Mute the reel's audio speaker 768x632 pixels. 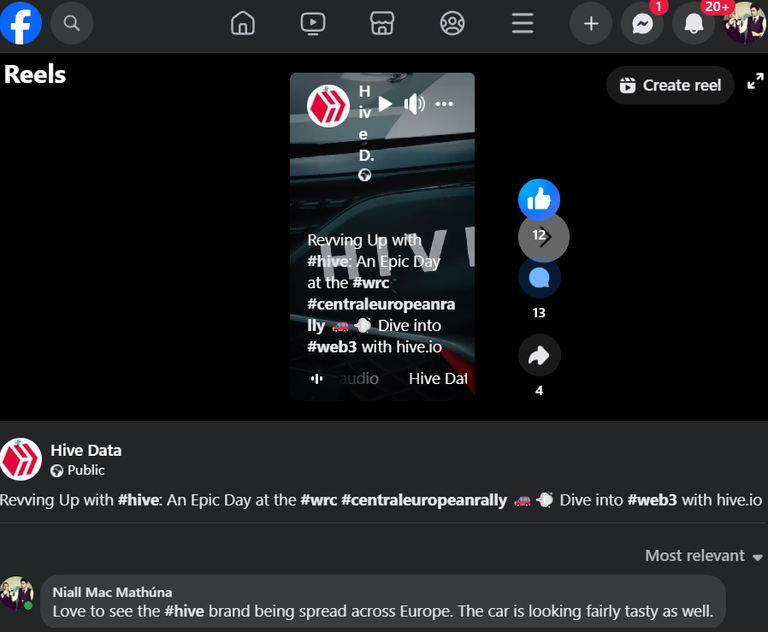click(x=414, y=104)
